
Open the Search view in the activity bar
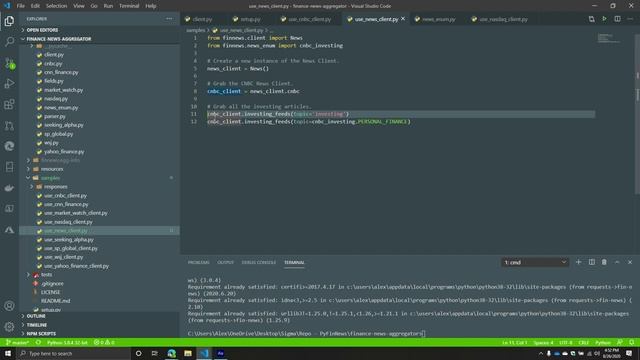point(9,42)
